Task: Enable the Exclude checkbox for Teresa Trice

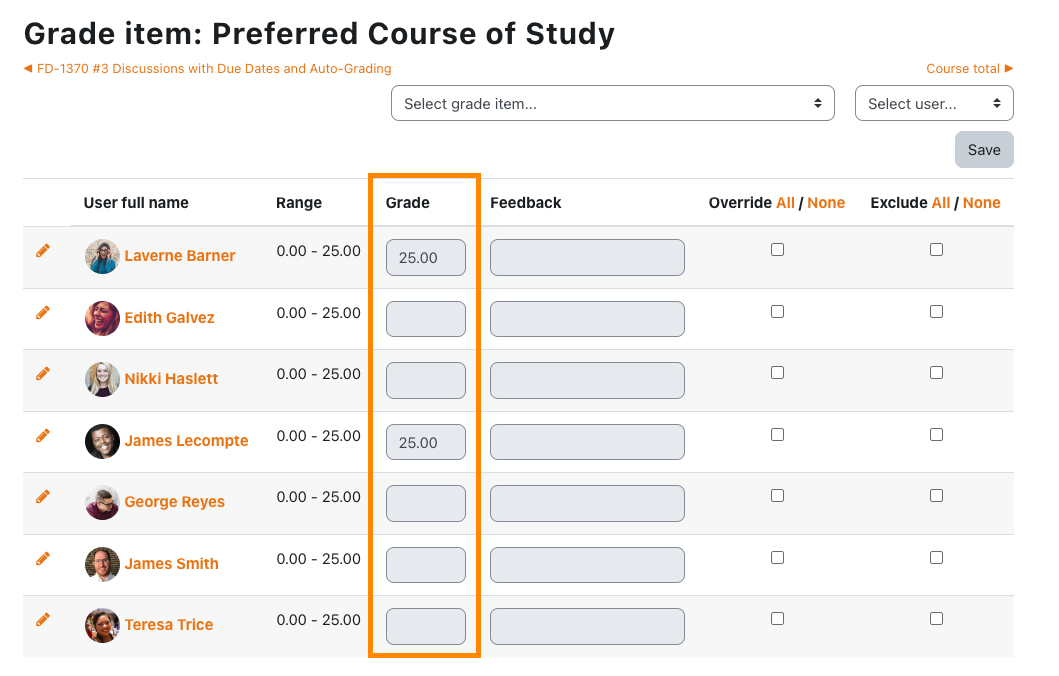Action: tap(936, 619)
